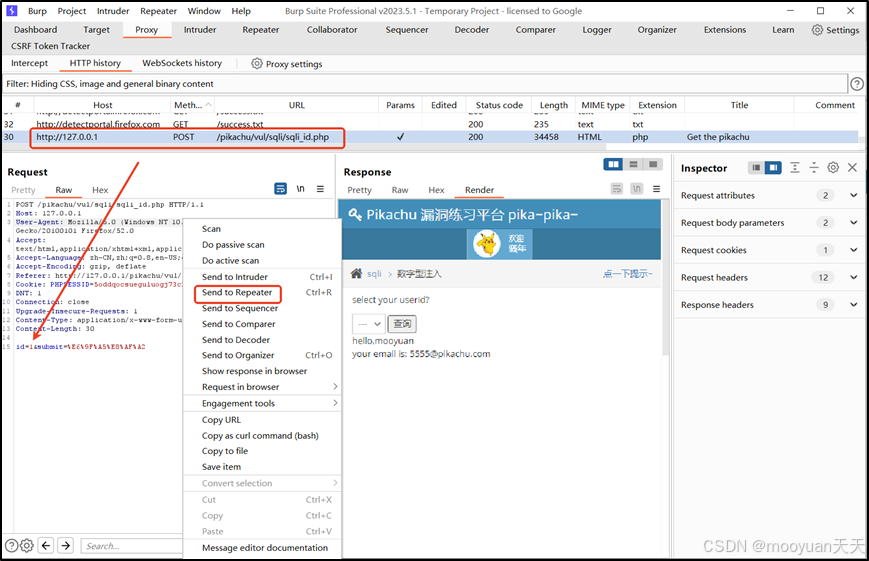This screenshot has height=561, width=869.
Task: Click back arrow in search bar
Action: pyautogui.click(x=46, y=545)
